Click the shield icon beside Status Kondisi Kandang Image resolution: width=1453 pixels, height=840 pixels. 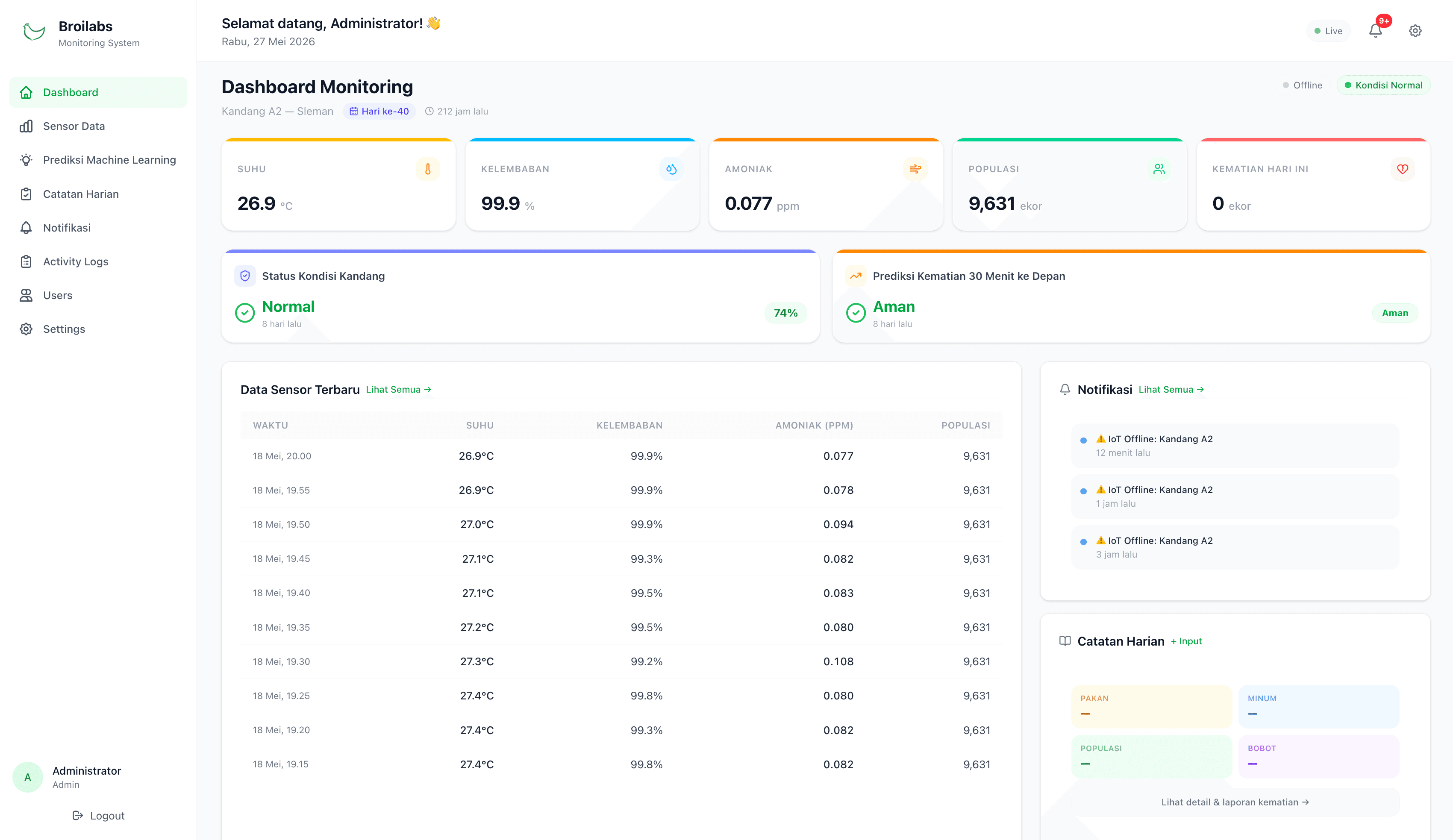[245, 276]
